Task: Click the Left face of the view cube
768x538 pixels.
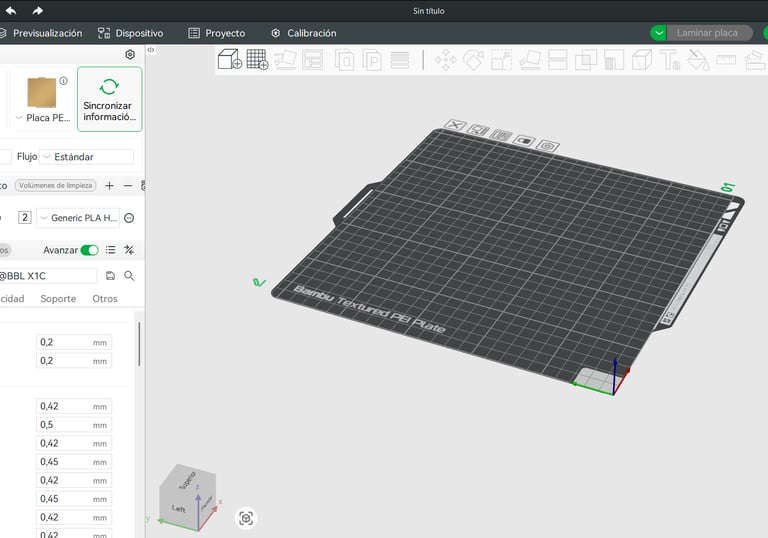Action: pyautogui.click(x=178, y=509)
